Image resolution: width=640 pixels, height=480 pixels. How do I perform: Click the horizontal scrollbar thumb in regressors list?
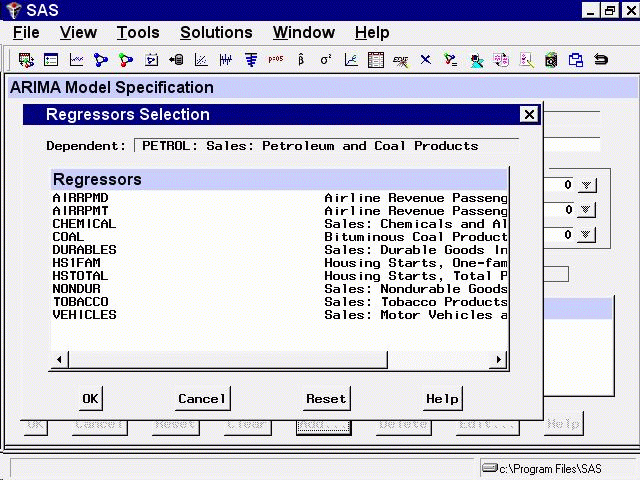[228, 360]
